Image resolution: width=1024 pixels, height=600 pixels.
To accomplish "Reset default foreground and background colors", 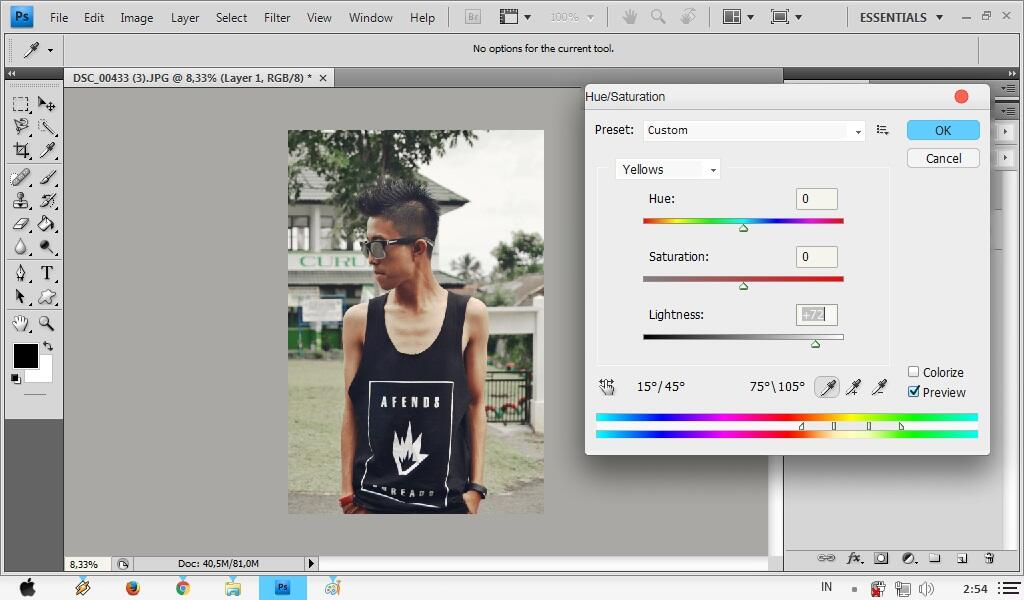I will [16, 378].
